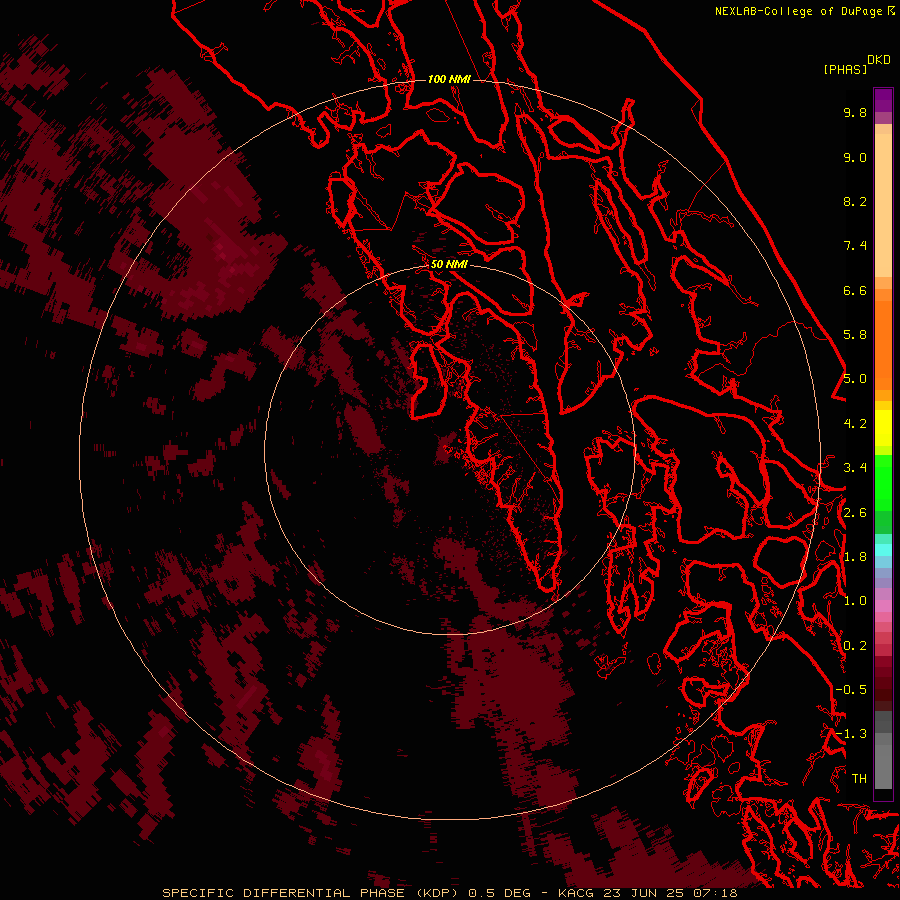Click the -1.3 value on the color scale
This screenshot has width=900, height=900.
851,734
